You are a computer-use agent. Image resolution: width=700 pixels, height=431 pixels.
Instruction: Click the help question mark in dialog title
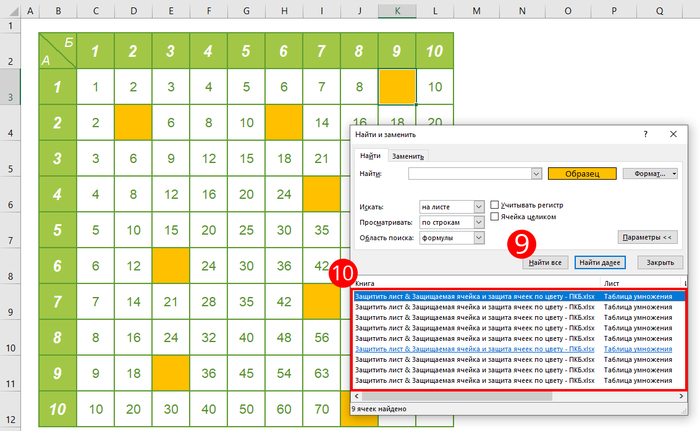(645, 134)
